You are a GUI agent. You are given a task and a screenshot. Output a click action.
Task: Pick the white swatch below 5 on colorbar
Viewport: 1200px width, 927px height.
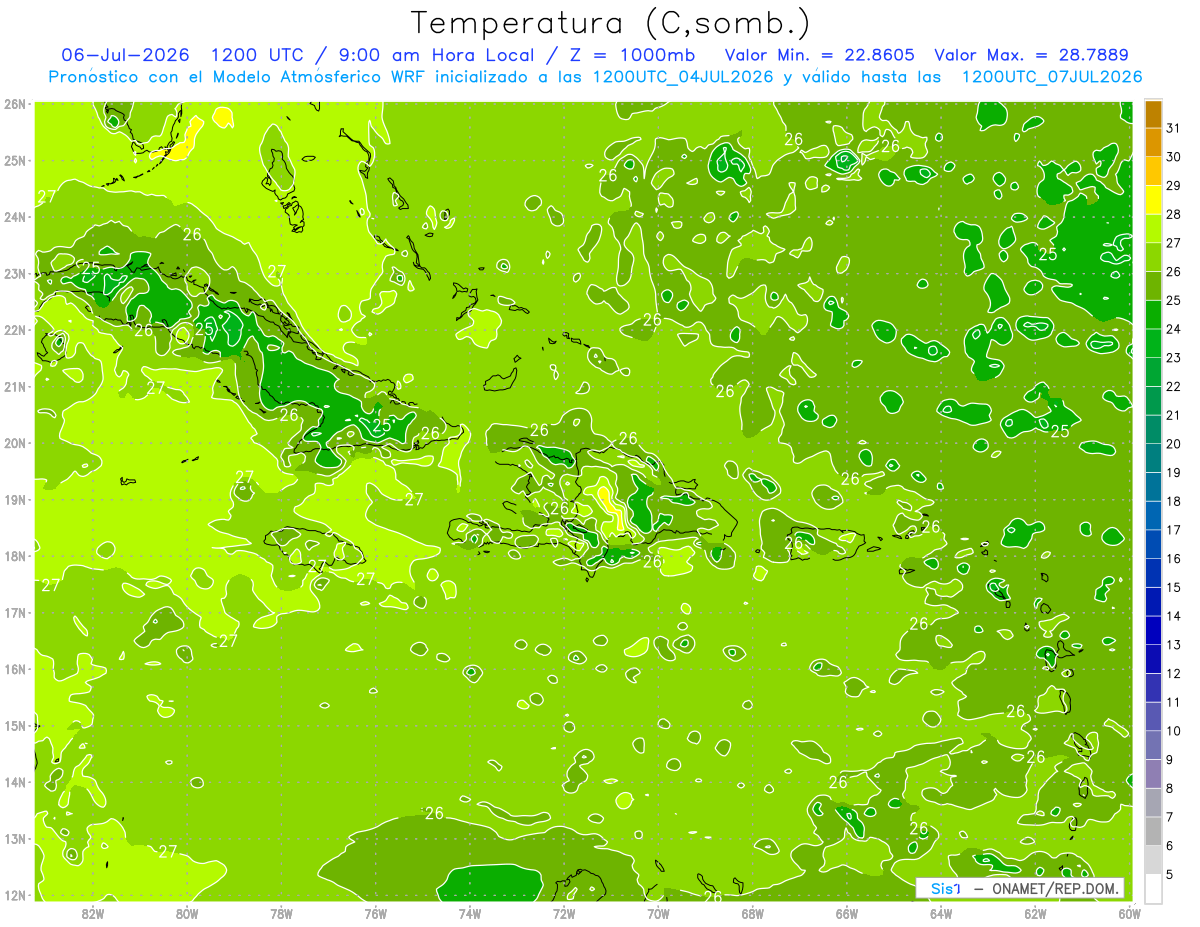tap(1153, 888)
